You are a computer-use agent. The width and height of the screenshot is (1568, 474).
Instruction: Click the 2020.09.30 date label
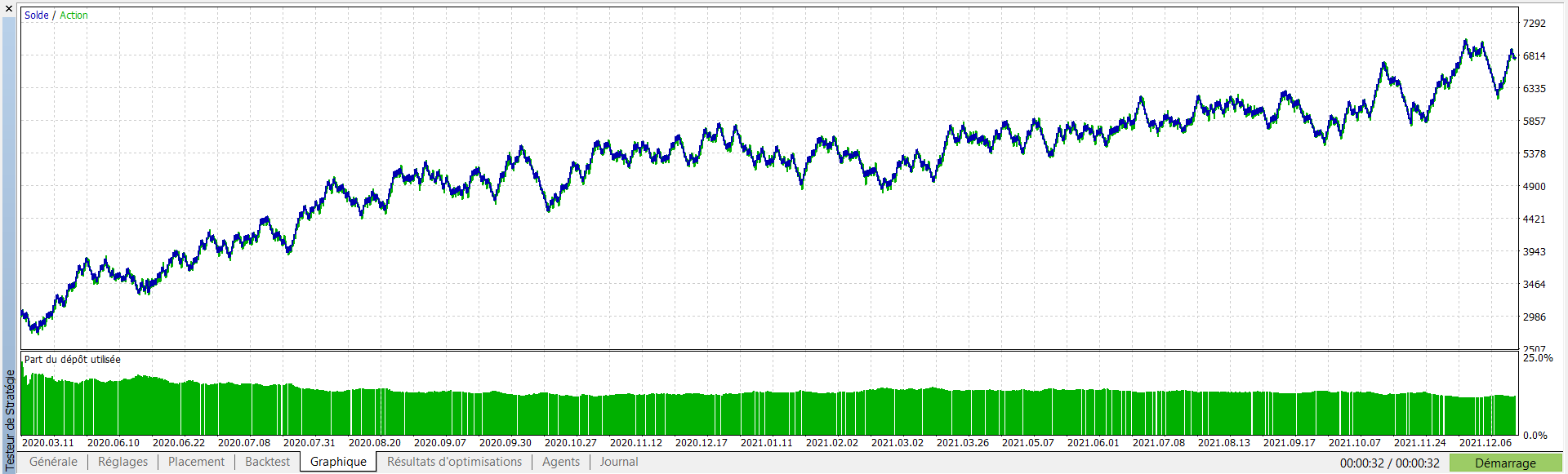506,443
